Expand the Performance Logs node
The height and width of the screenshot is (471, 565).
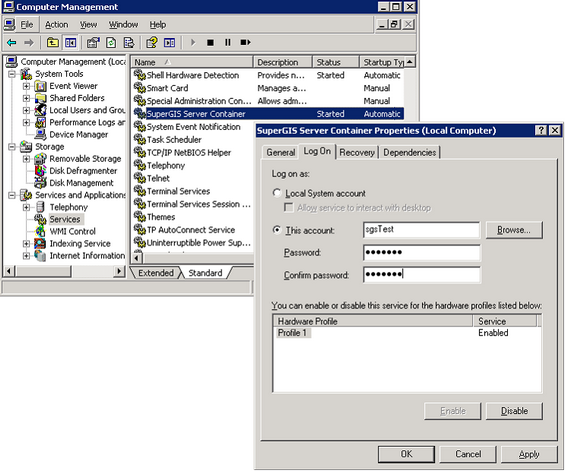(26, 123)
